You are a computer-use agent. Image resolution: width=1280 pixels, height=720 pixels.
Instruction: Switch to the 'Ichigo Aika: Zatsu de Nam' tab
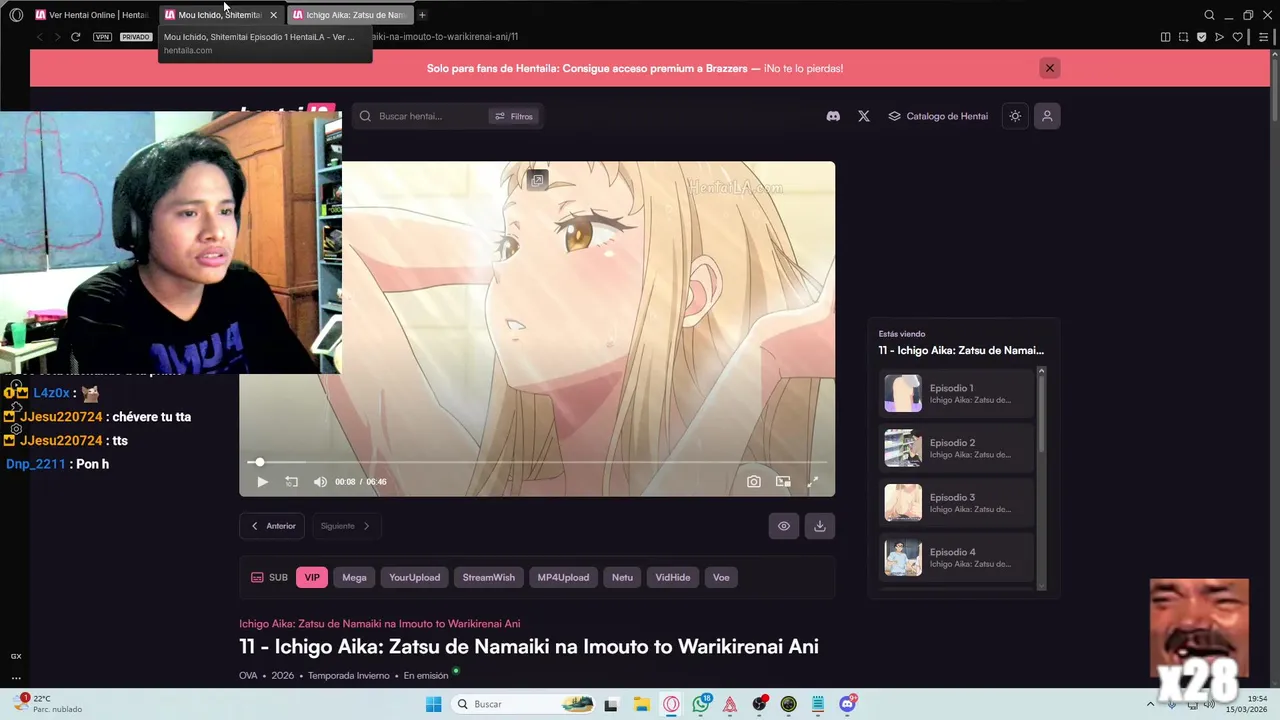350,15
